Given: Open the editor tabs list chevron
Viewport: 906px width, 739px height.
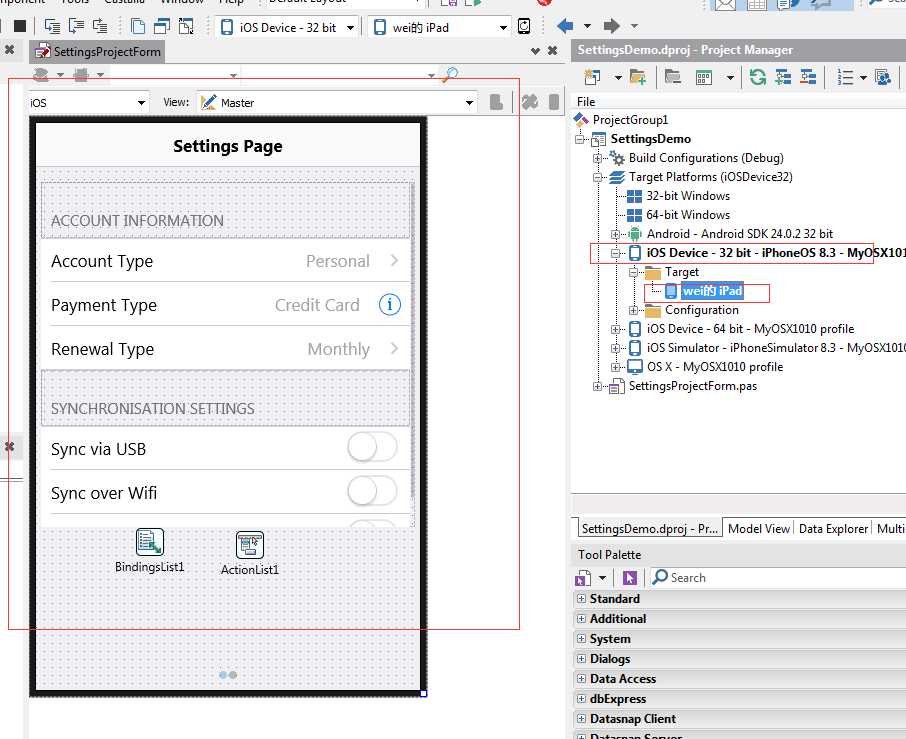Looking at the screenshot, I should pos(535,51).
